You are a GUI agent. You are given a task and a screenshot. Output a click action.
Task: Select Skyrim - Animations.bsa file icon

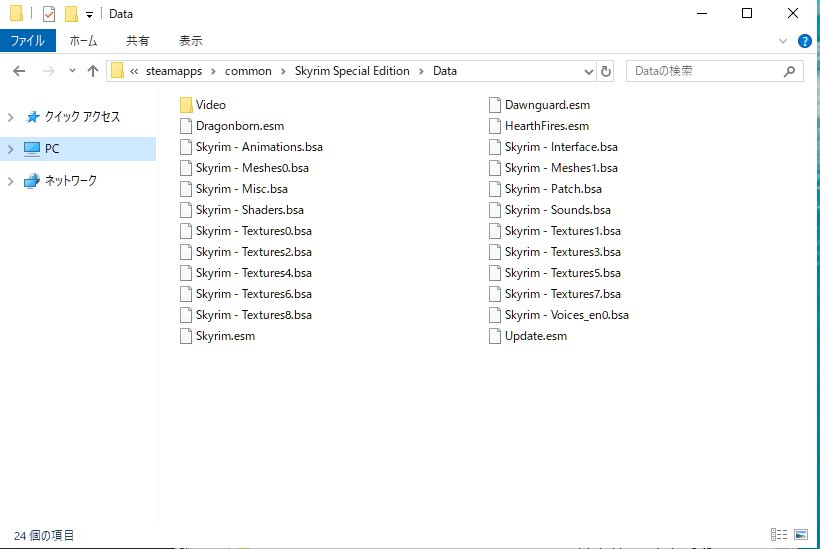[x=186, y=147]
